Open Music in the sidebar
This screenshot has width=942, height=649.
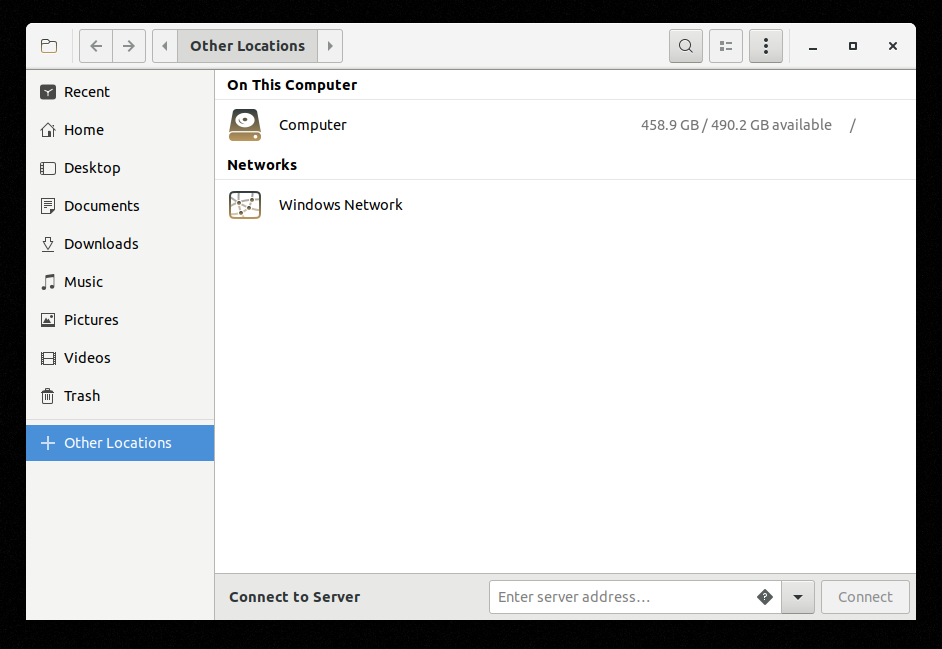[x=120, y=282]
